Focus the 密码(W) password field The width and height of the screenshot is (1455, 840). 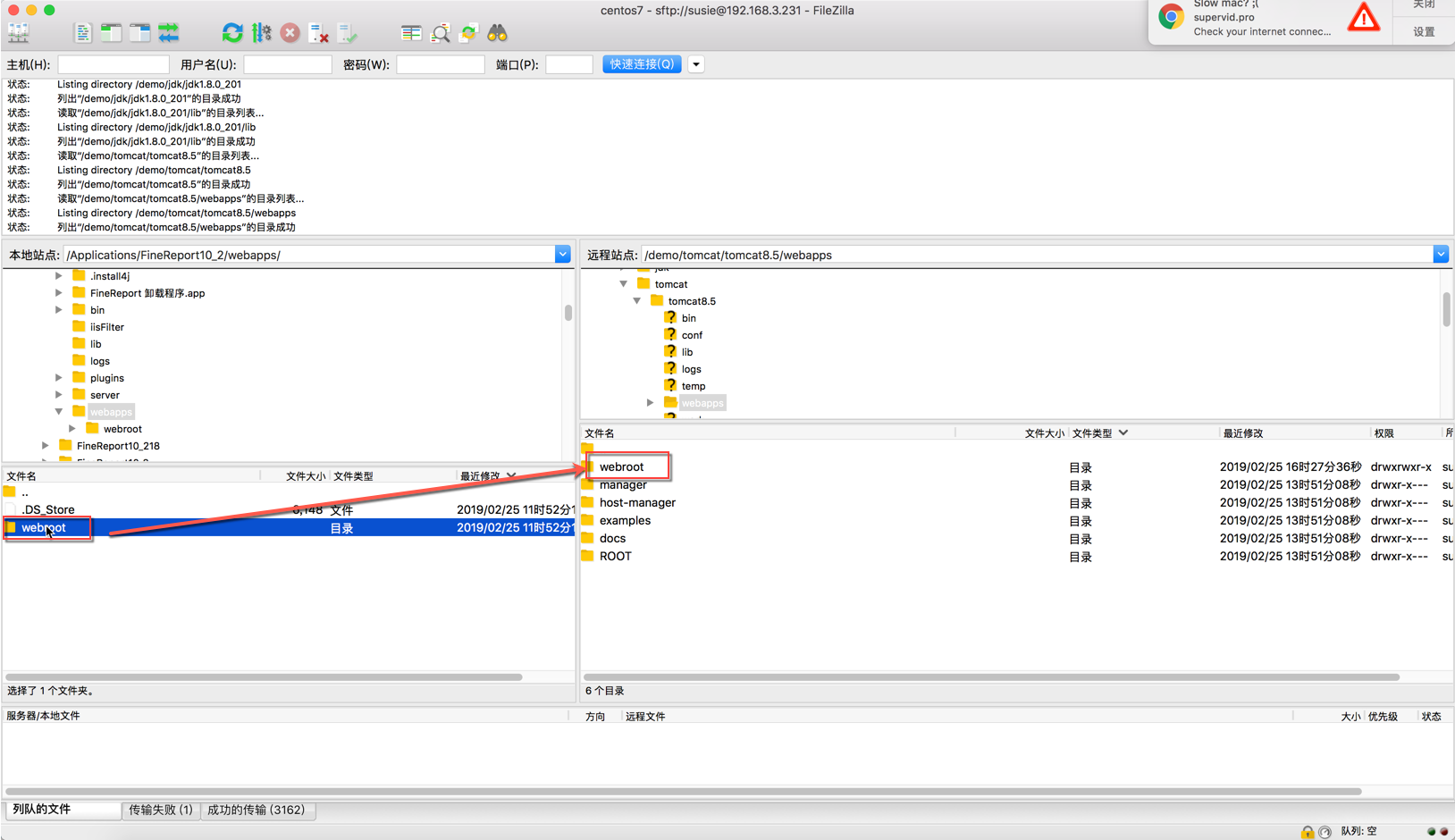coord(441,64)
